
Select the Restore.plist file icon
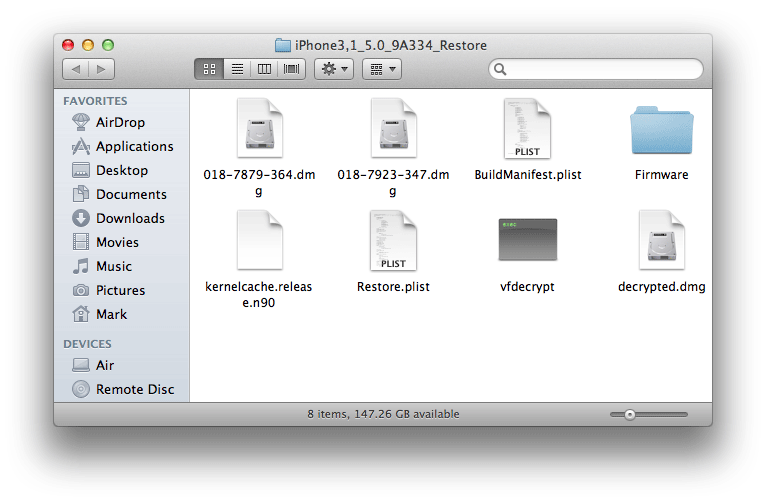393,240
